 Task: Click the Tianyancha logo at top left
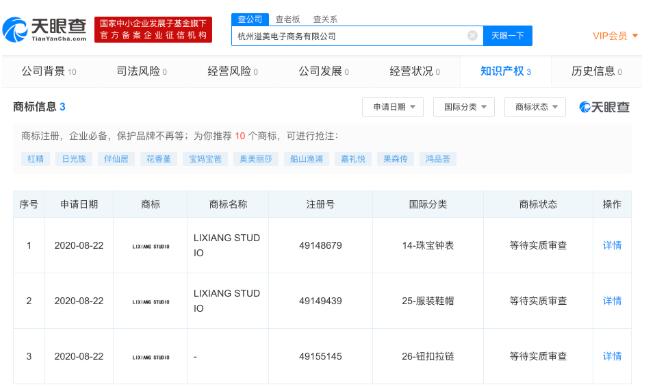click(x=45, y=29)
